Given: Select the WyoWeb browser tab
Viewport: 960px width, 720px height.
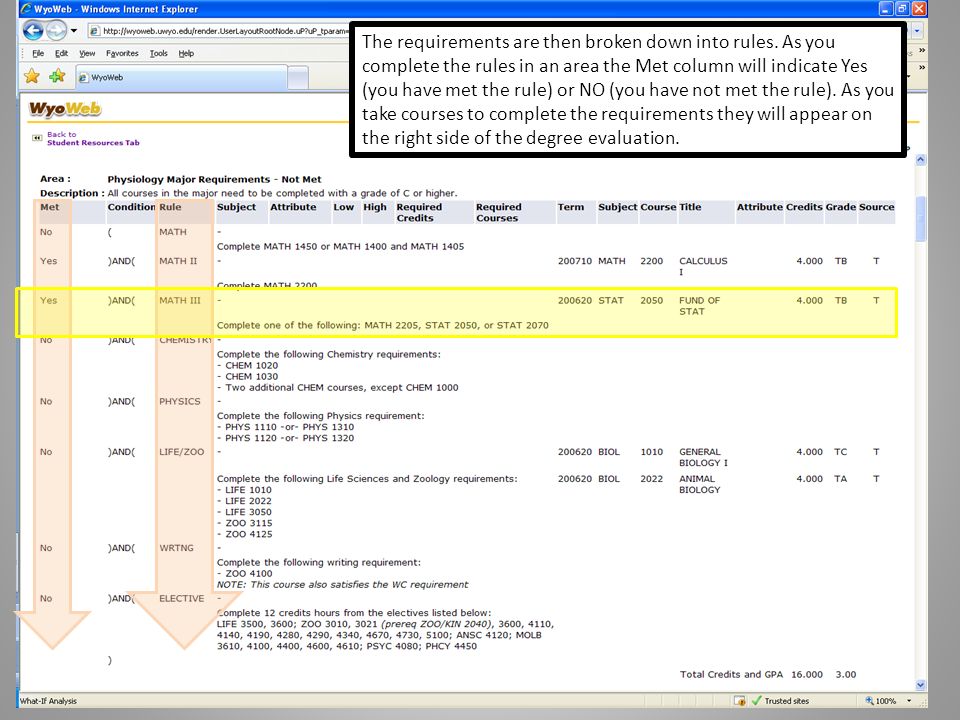Looking at the screenshot, I should pyautogui.click(x=181, y=78).
